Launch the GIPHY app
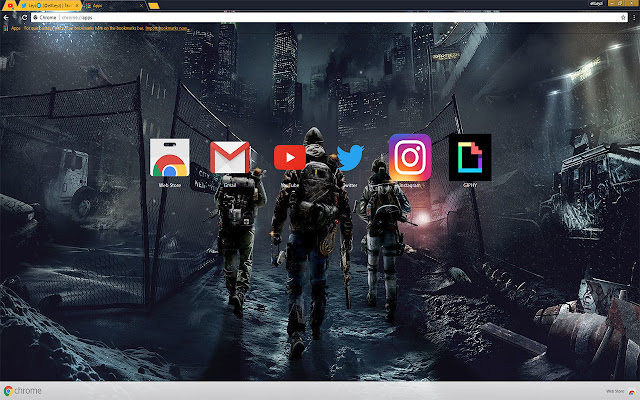 [470, 158]
